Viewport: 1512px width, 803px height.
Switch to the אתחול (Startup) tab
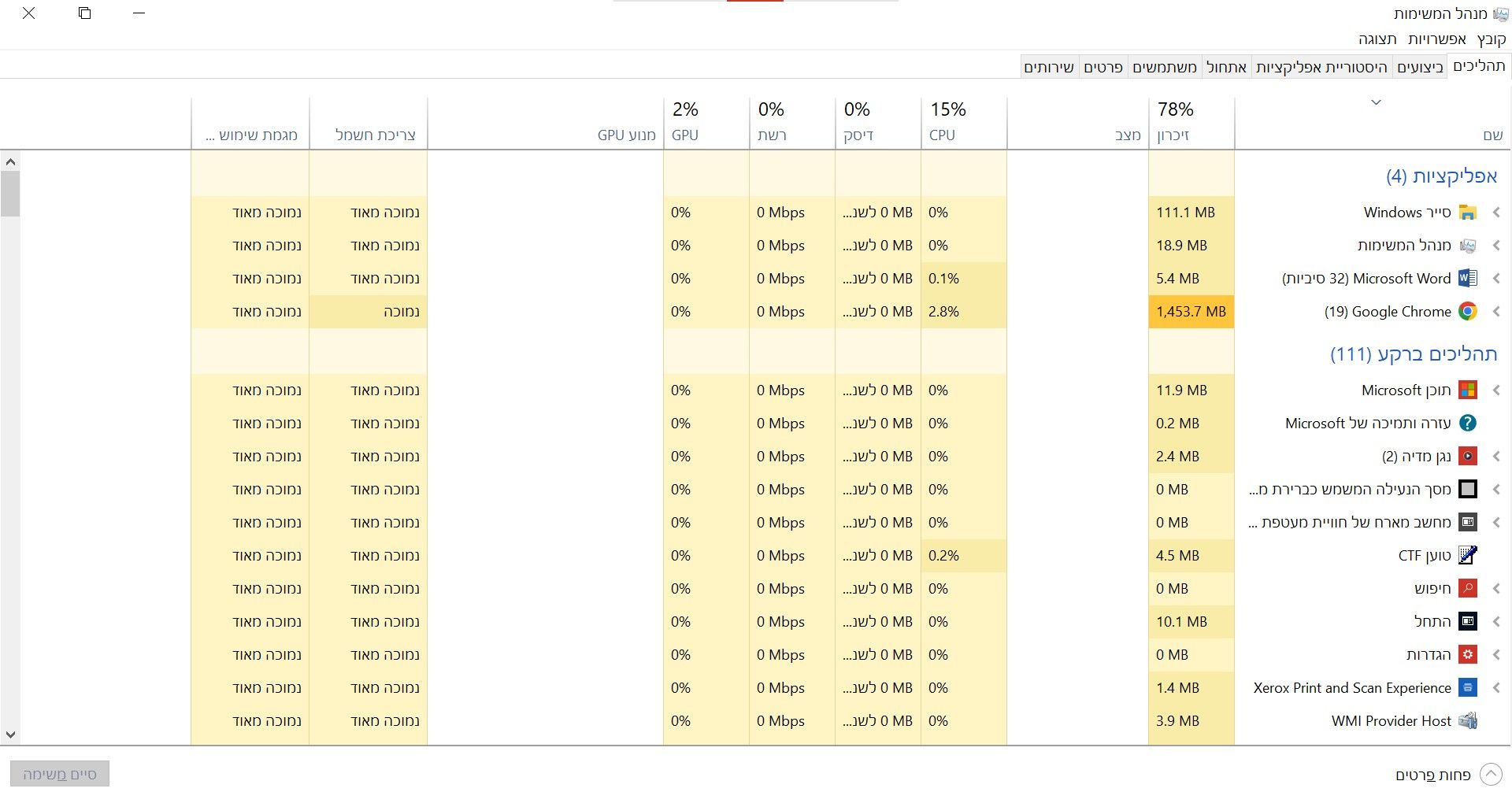click(x=1226, y=68)
